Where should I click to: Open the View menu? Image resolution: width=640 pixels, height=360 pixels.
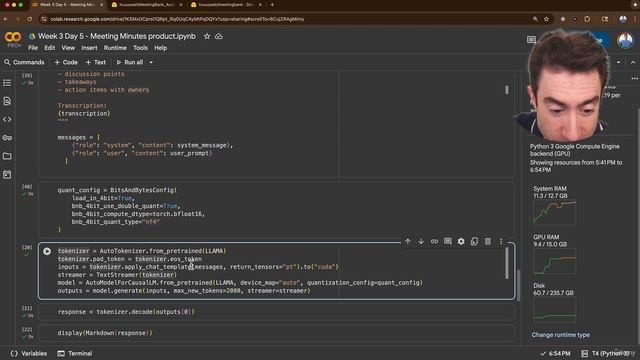68,48
